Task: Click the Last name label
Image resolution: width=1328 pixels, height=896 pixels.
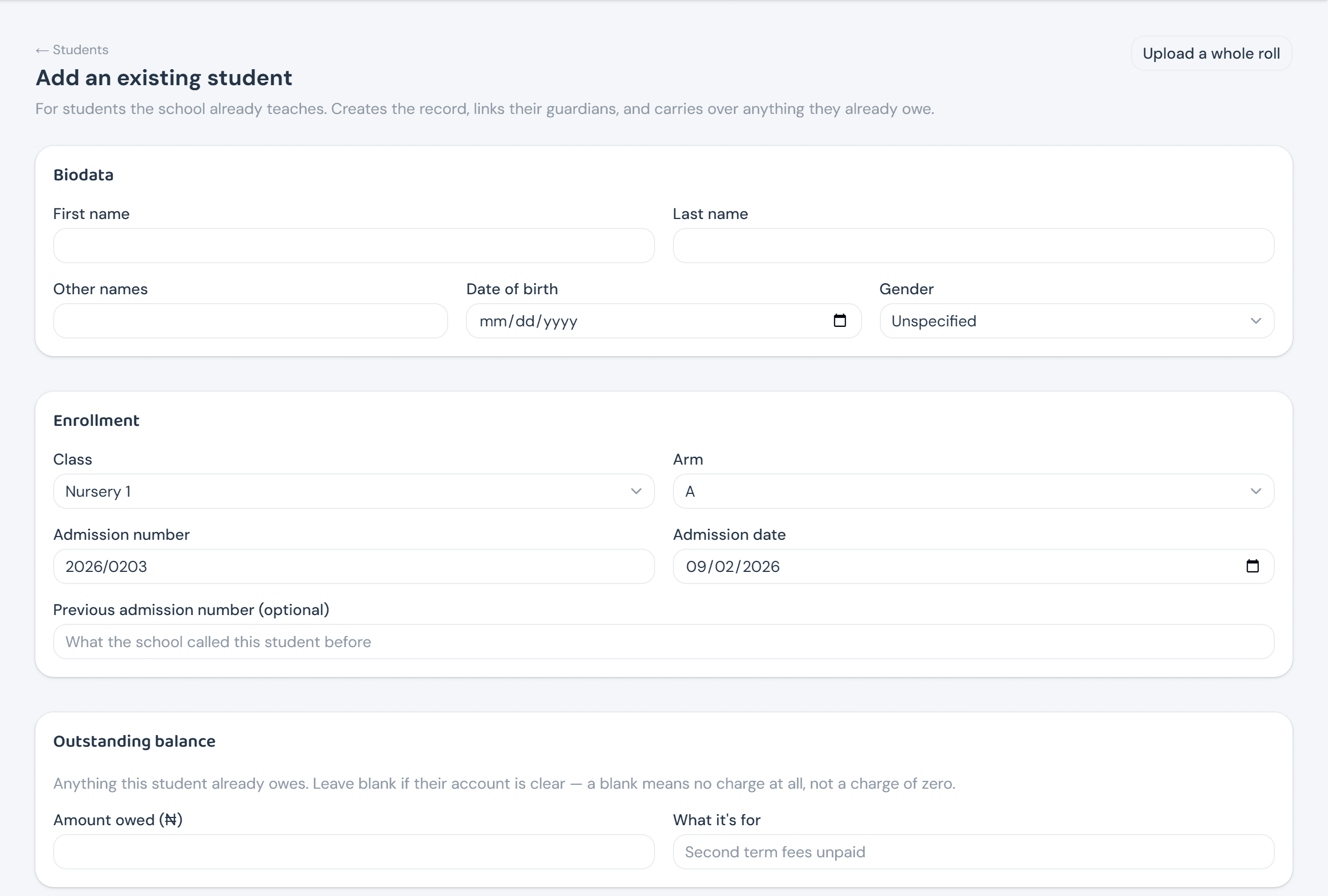Action: pyautogui.click(x=710, y=213)
